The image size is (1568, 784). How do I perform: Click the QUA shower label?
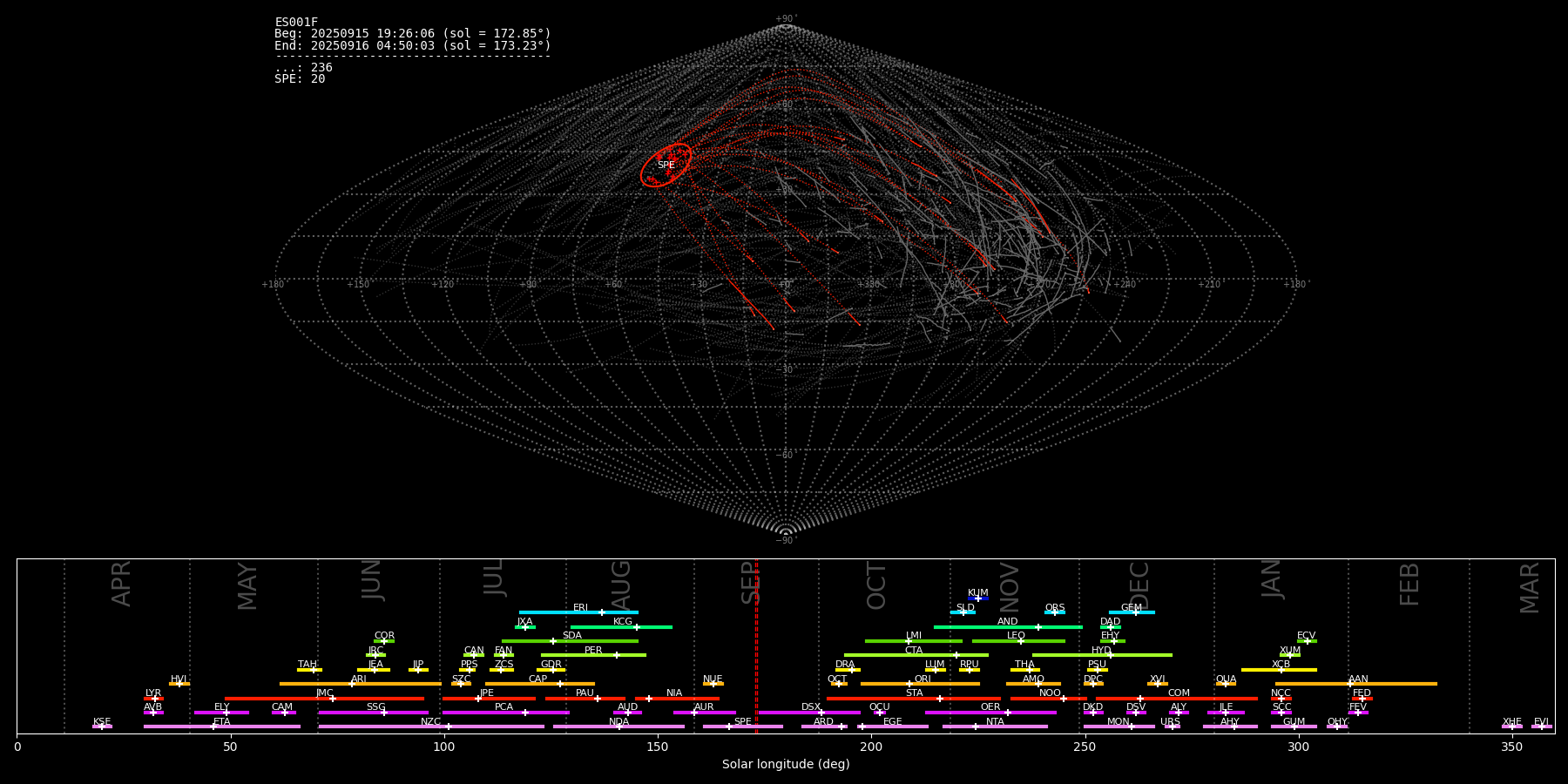(x=1227, y=679)
